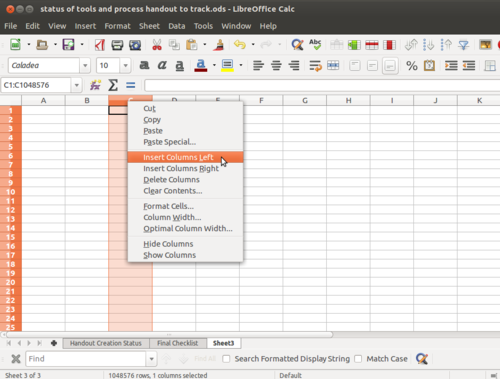Click the Insert Columns green icon
500x379 pixels.
click(354, 45)
